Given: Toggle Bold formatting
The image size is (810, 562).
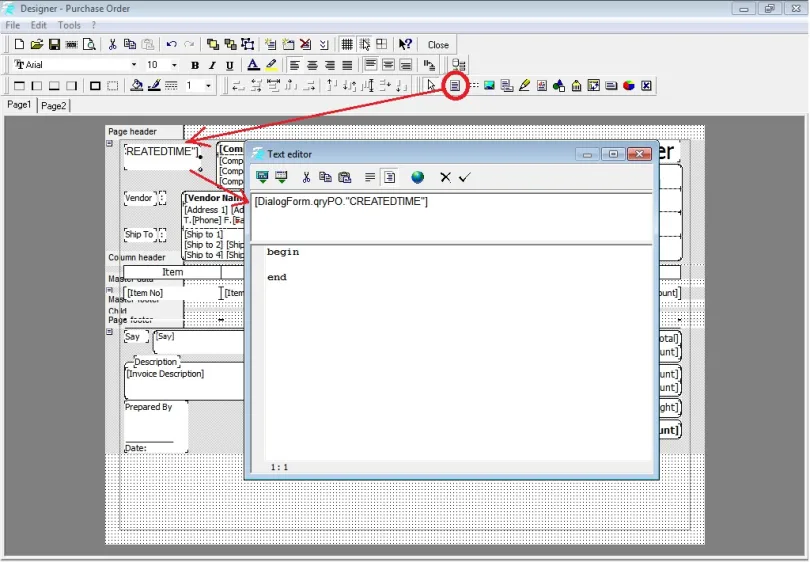Looking at the screenshot, I should 195,65.
